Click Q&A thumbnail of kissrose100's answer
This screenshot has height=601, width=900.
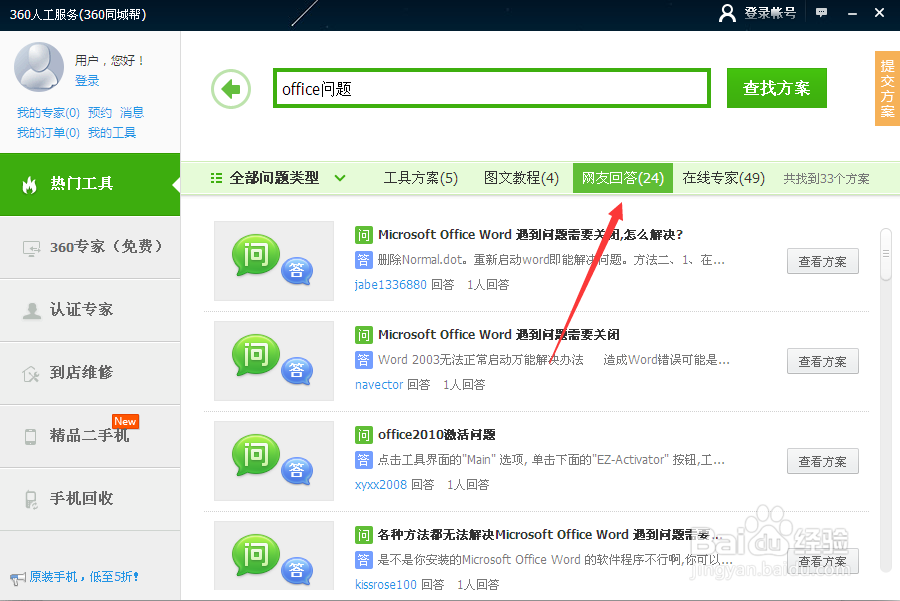click(274, 556)
